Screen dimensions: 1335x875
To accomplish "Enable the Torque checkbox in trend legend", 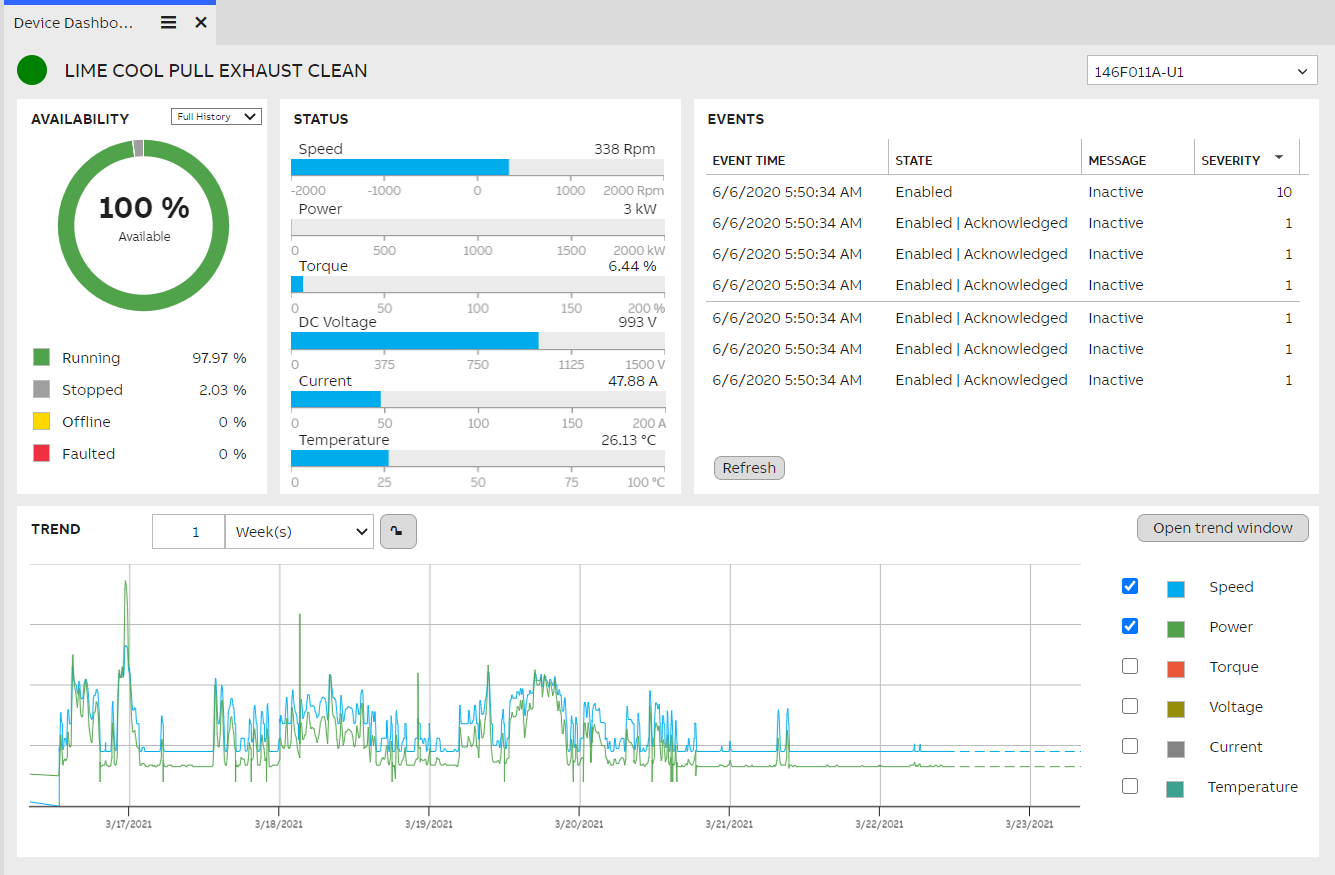I will pos(1129,665).
